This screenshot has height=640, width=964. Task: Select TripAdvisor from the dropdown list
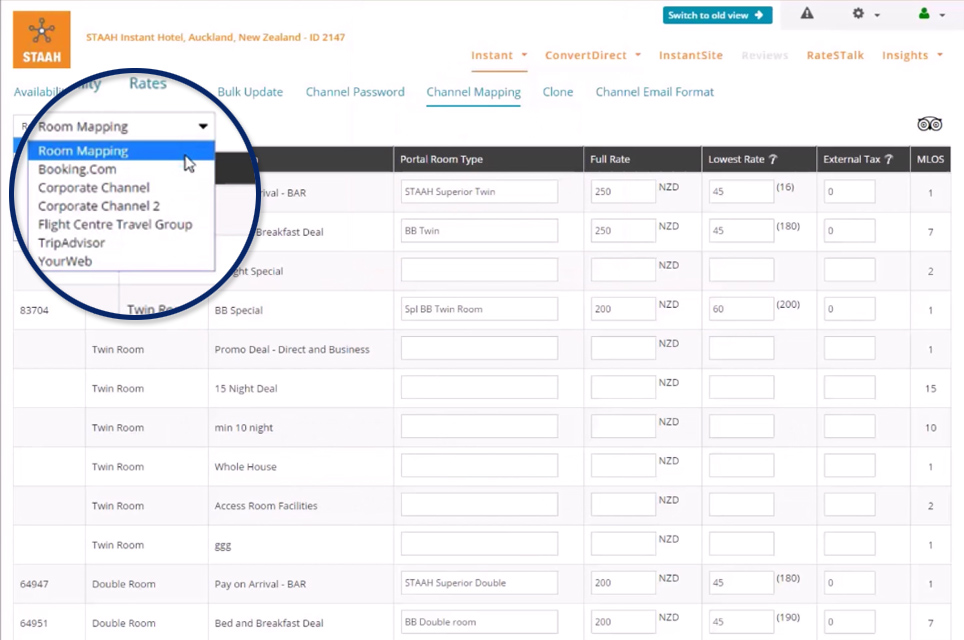(x=121, y=243)
